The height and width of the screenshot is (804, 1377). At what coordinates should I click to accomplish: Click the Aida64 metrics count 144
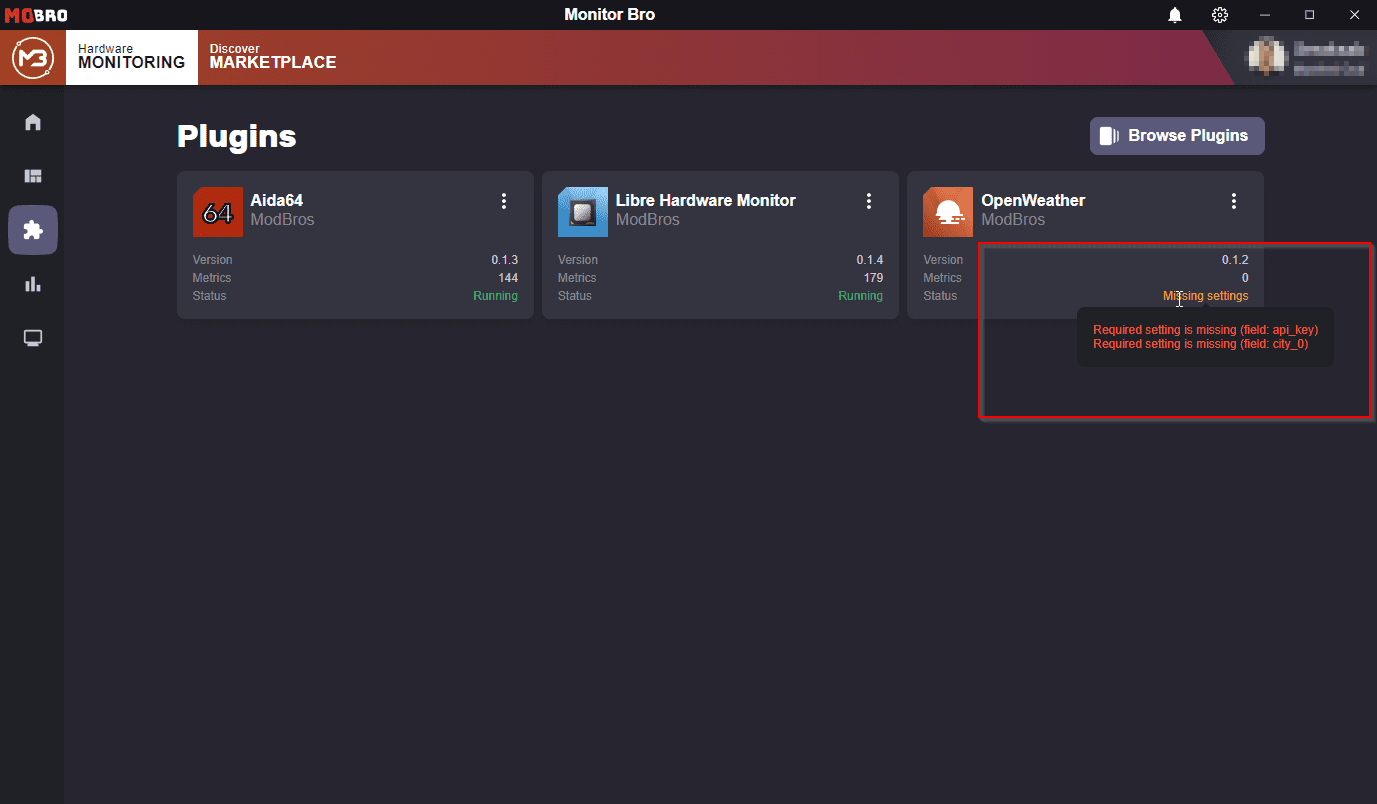click(x=508, y=278)
